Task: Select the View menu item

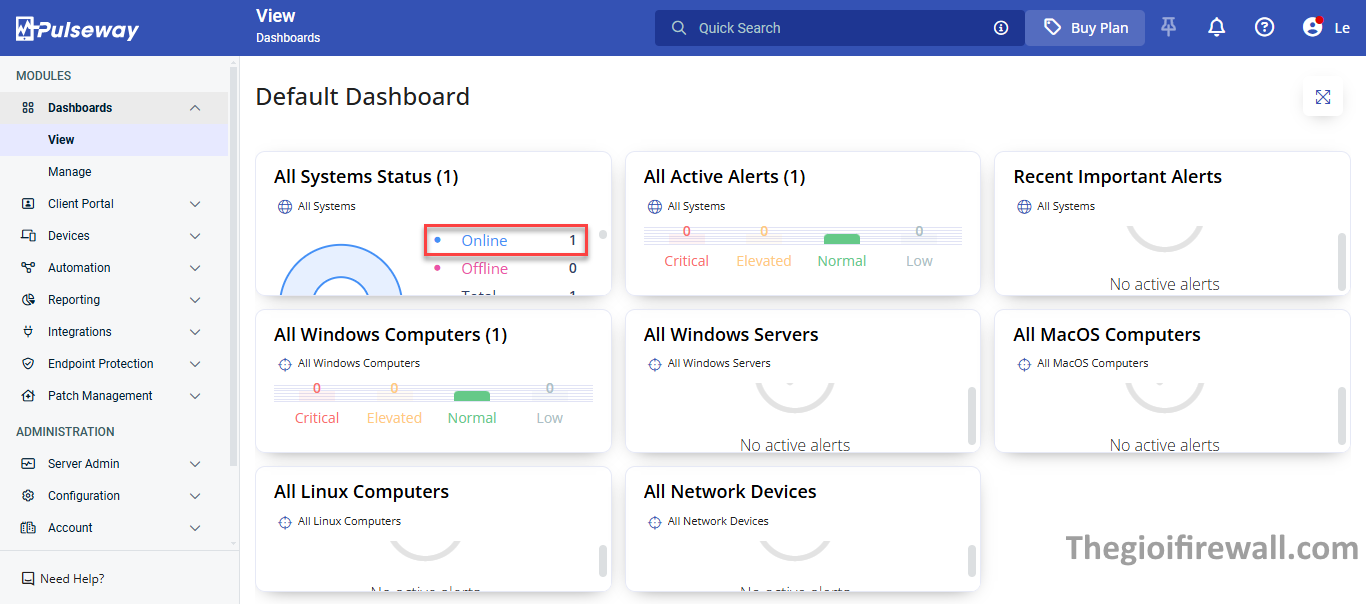Action: [x=61, y=140]
